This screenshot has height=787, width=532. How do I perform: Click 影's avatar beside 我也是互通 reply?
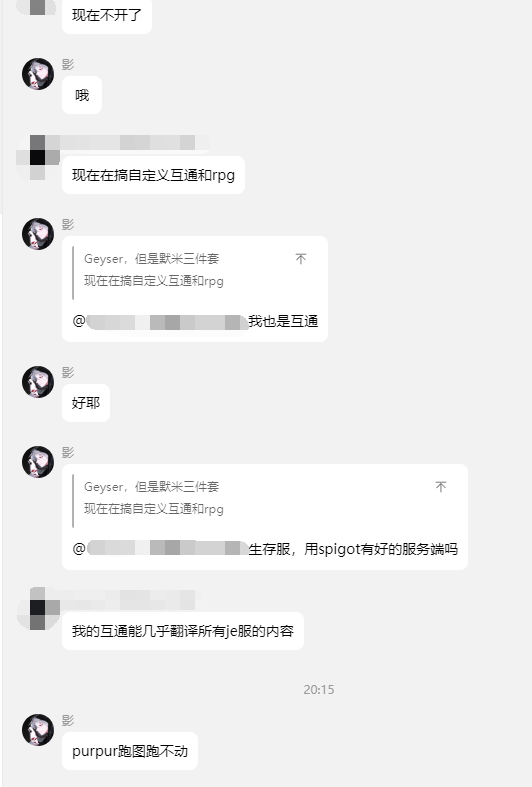point(38,234)
